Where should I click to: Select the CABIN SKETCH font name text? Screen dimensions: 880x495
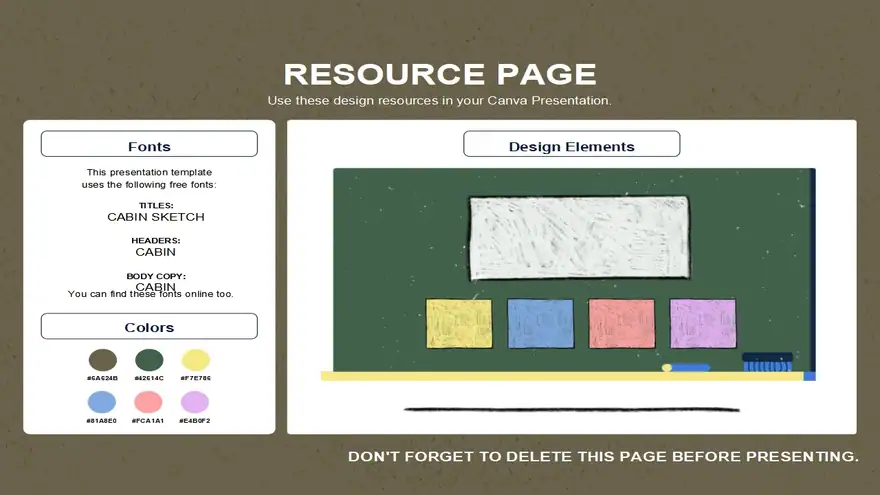(x=156, y=217)
